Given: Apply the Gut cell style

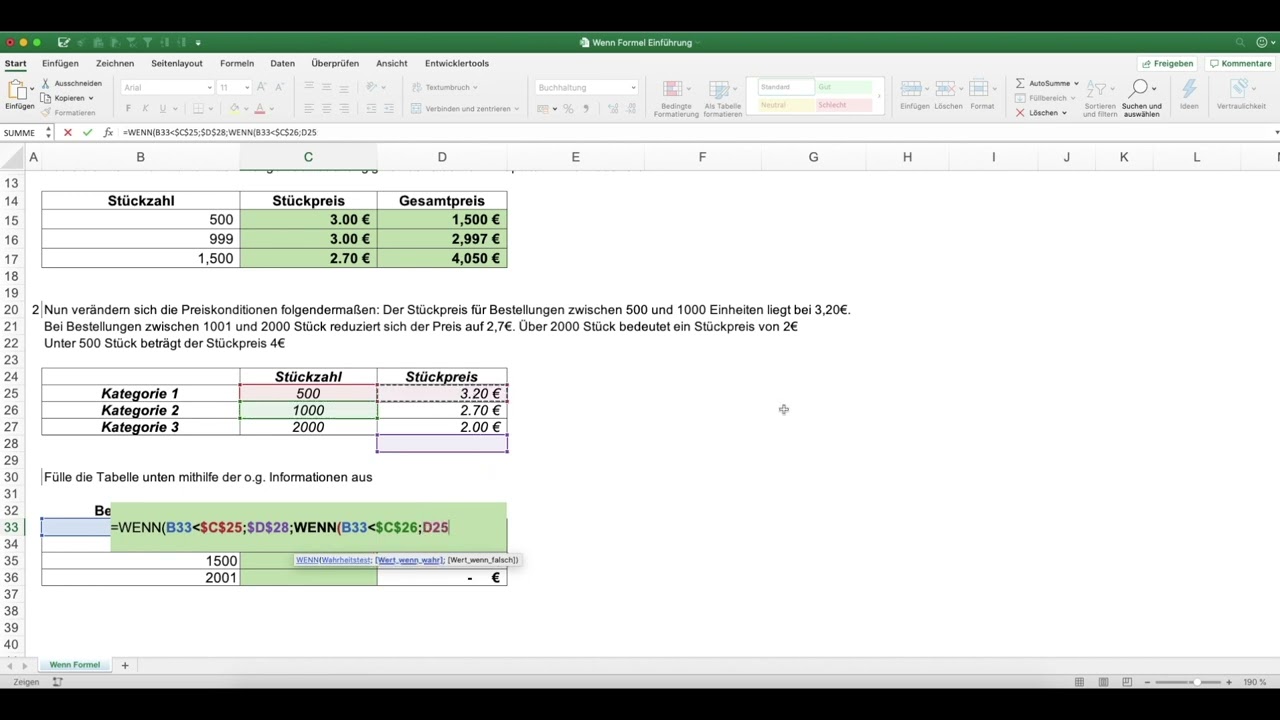Looking at the screenshot, I should click(x=844, y=87).
